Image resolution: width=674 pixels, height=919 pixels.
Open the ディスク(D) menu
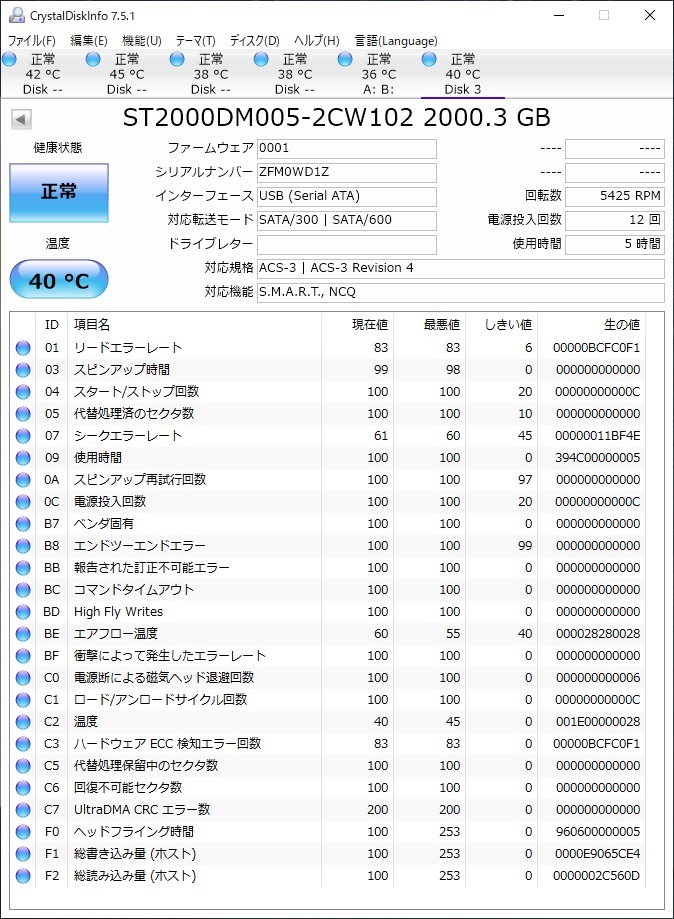click(254, 40)
